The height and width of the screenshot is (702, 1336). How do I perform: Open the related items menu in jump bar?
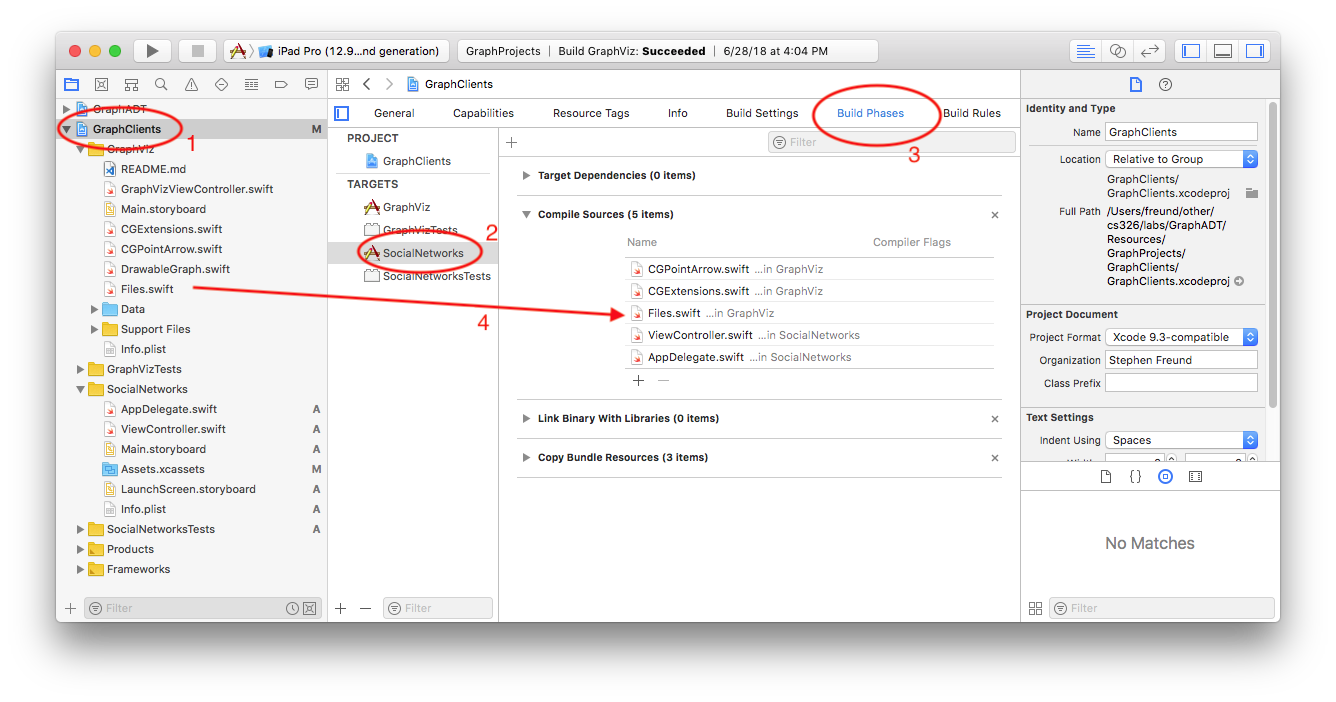tap(343, 84)
